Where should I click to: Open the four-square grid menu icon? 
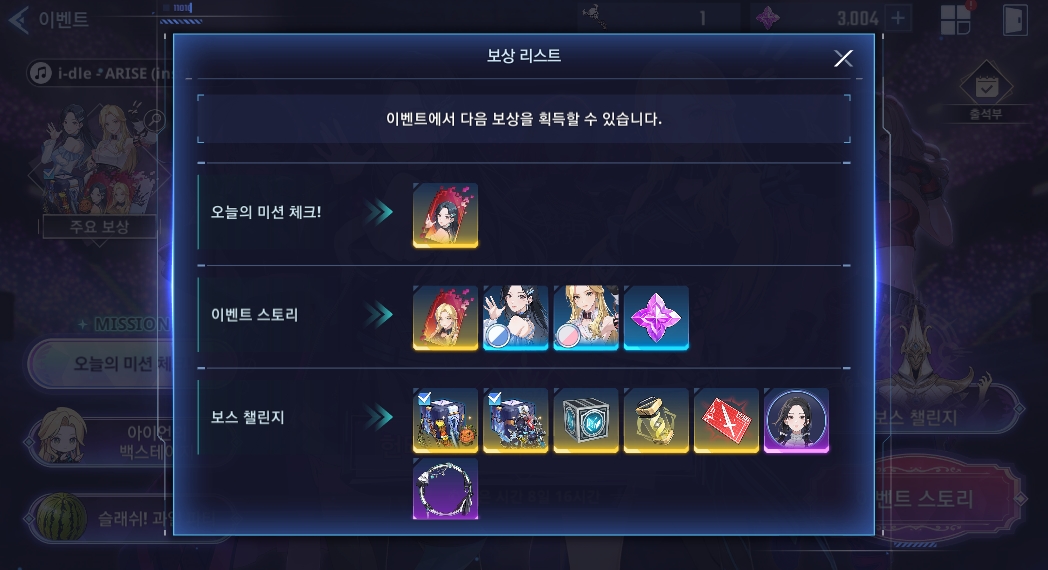pyautogui.click(x=956, y=19)
